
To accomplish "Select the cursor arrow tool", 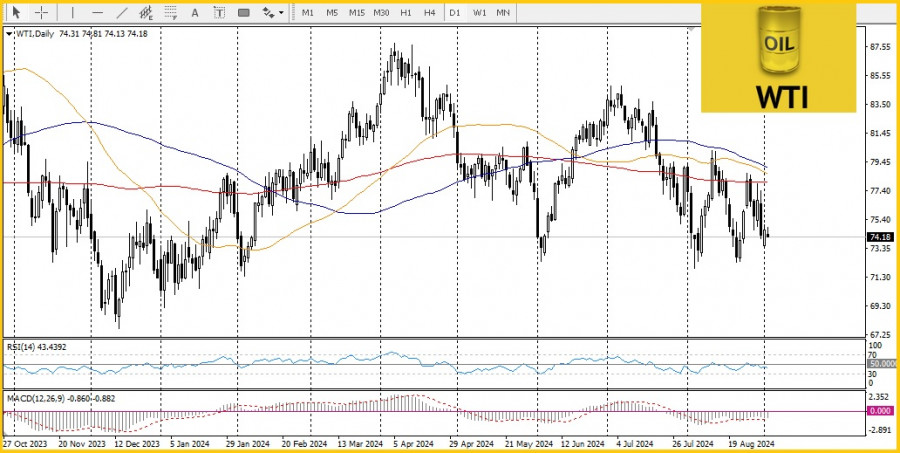I will (x=15, y=13).
